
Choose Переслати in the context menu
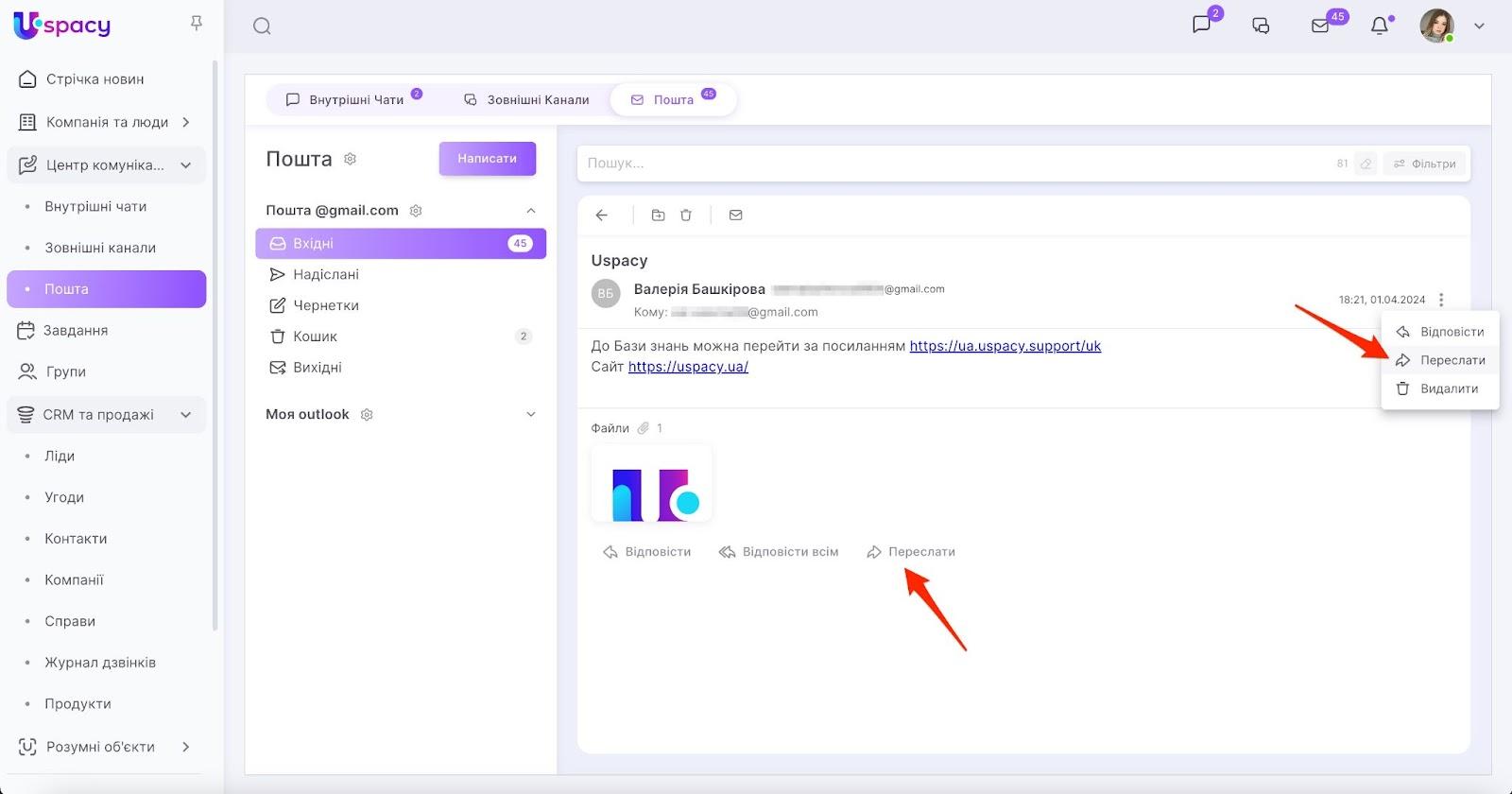pos(1440,360)
